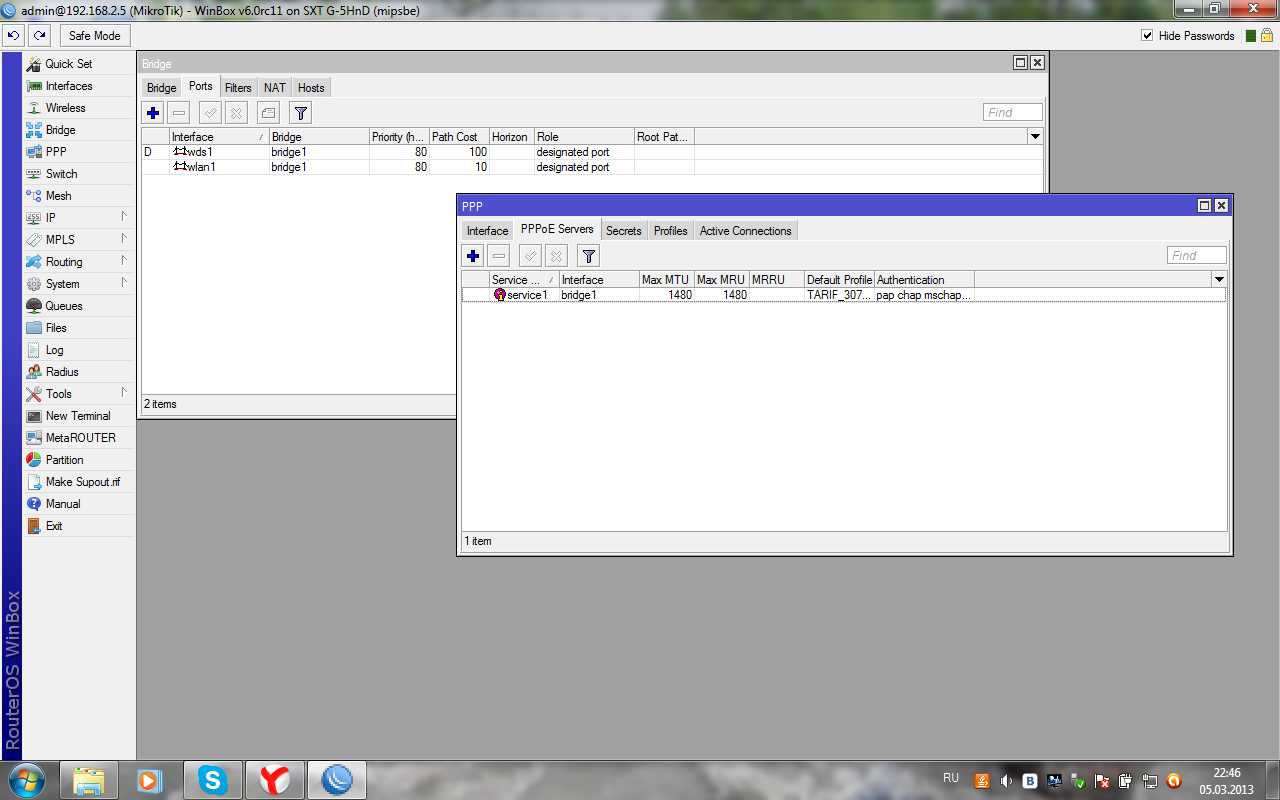The height and width of the screenshot is (800, 1280).
Task: Open Radius in the sidebar
Action: coord(78,372)
